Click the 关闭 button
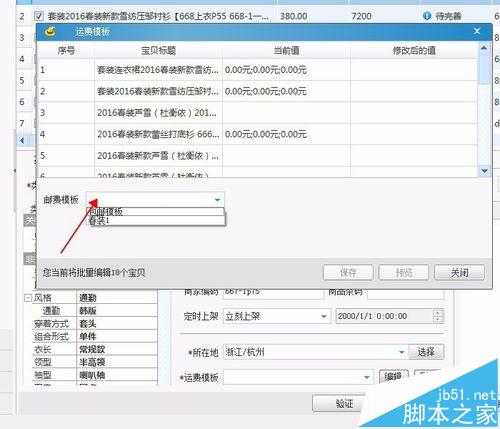The image size is (500, 429). point(459,273)
